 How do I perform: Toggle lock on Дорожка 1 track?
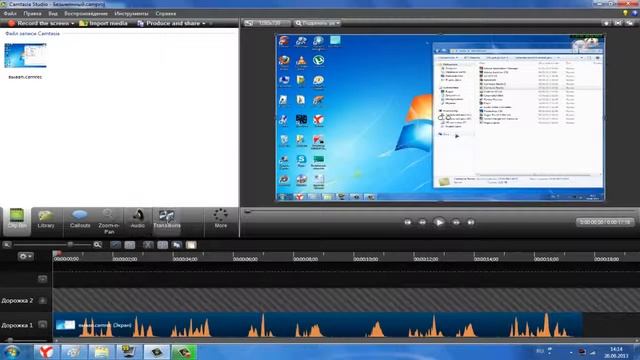click(x=42, y=325)
